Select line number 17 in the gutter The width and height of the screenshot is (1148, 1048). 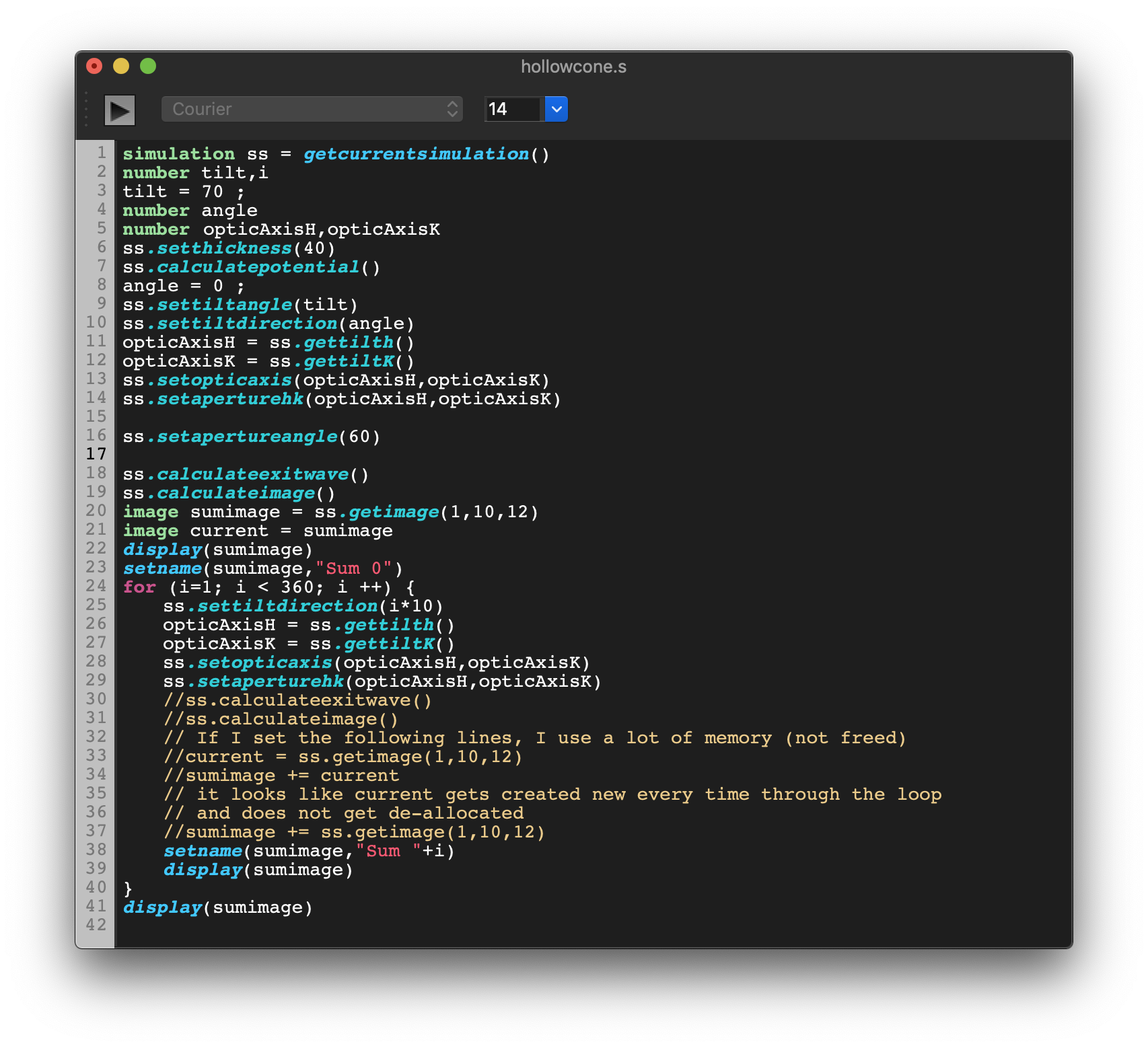(96, 454)
